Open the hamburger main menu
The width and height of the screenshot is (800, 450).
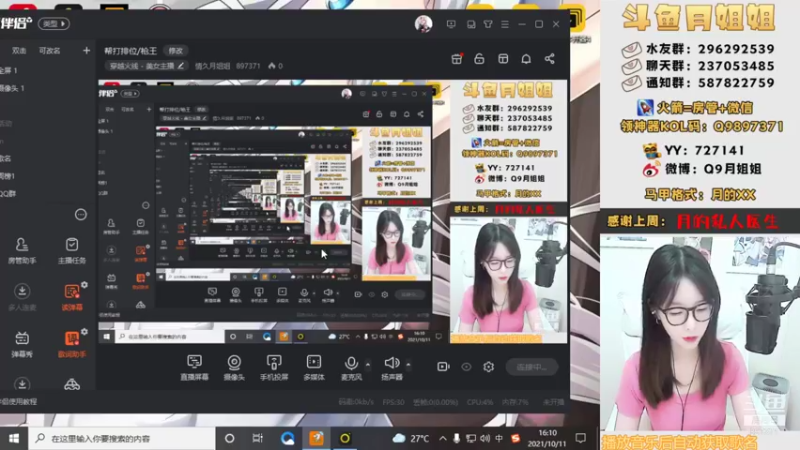[x=505, y=24]
